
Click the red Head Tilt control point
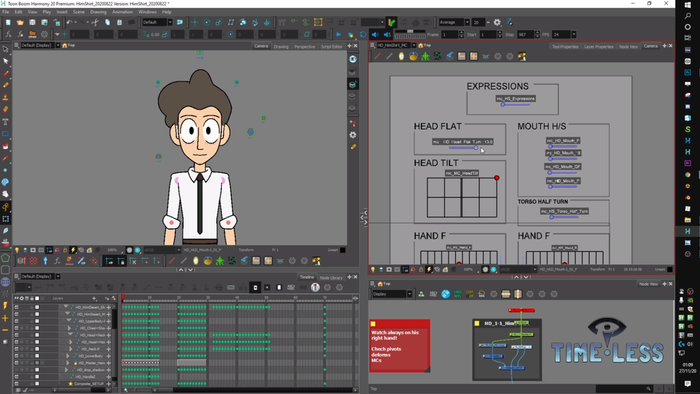coord(496,178)
